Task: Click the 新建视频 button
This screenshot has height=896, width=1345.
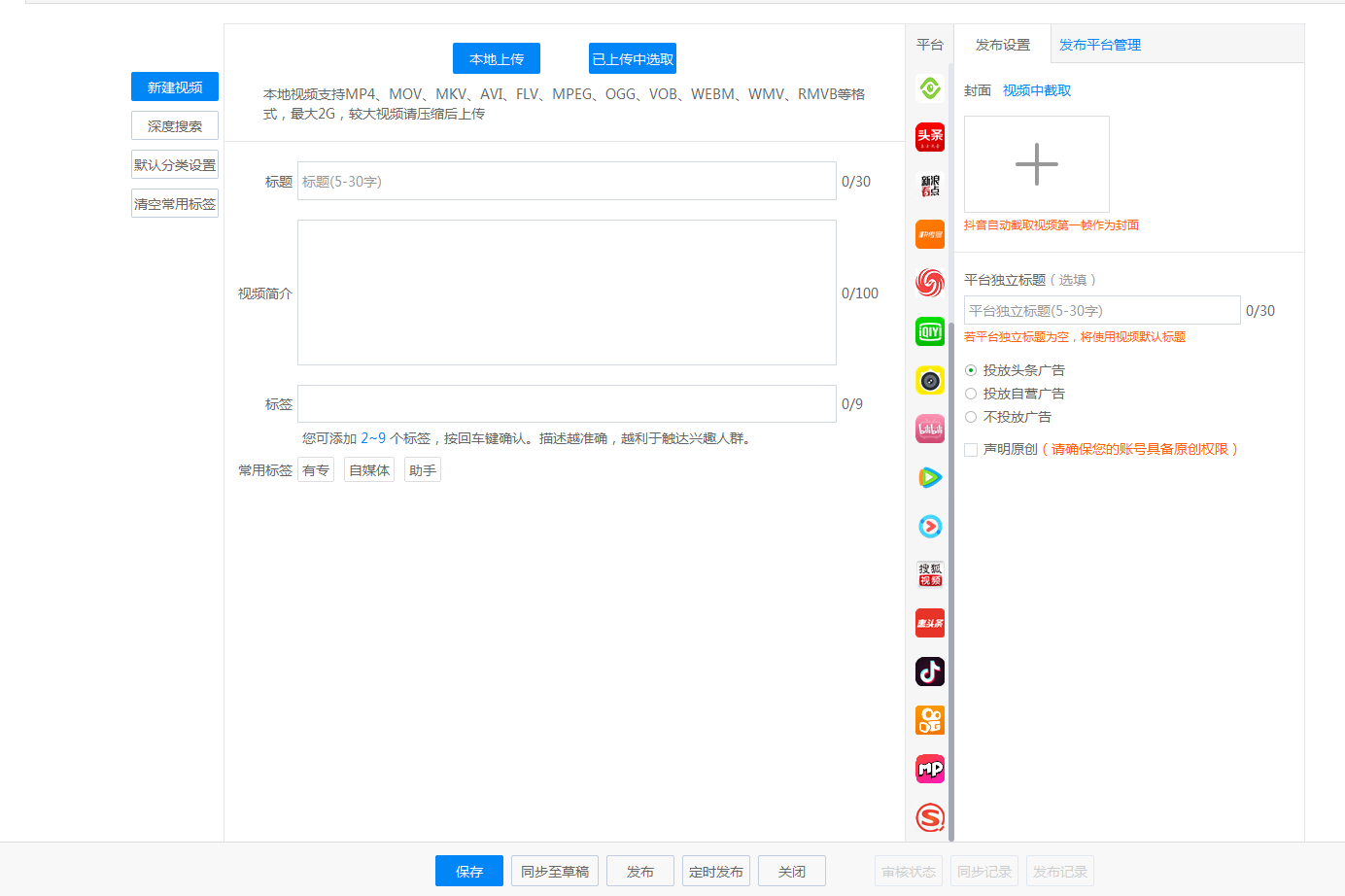Action: [175, 86]
